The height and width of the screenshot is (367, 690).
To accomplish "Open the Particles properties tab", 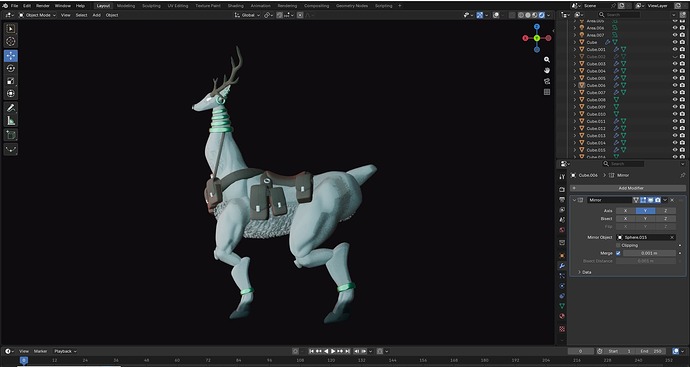I will [x=562, y=276].
